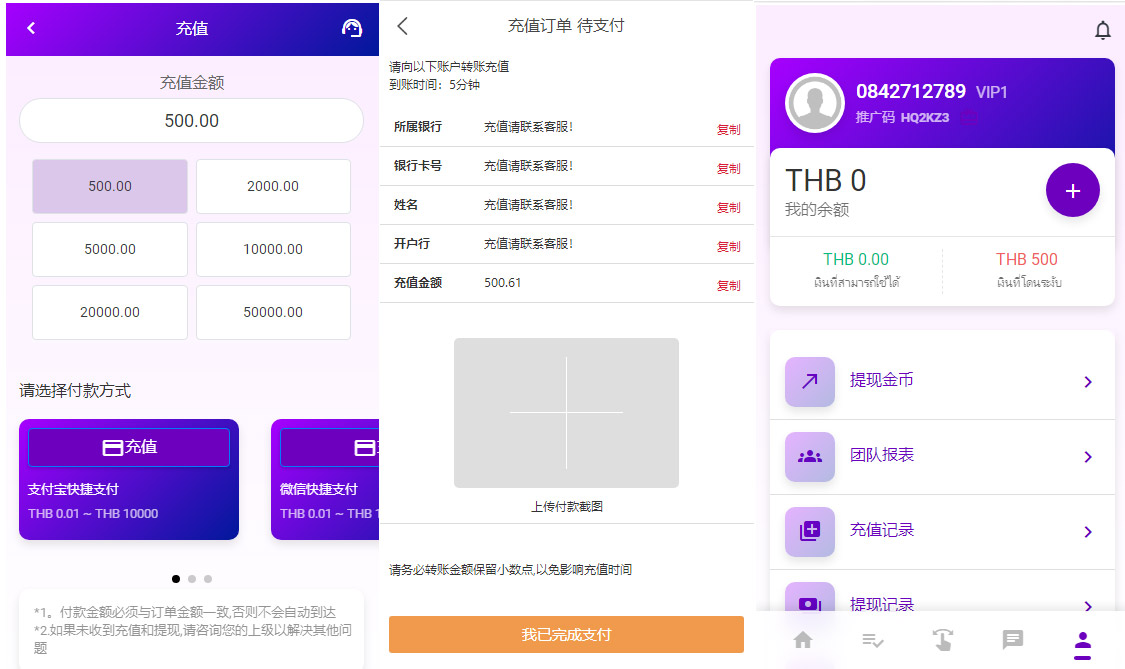This screenshot has height=669, width=1125.
Task: Select the 10000.00 amount option
Action: [273, 249]
